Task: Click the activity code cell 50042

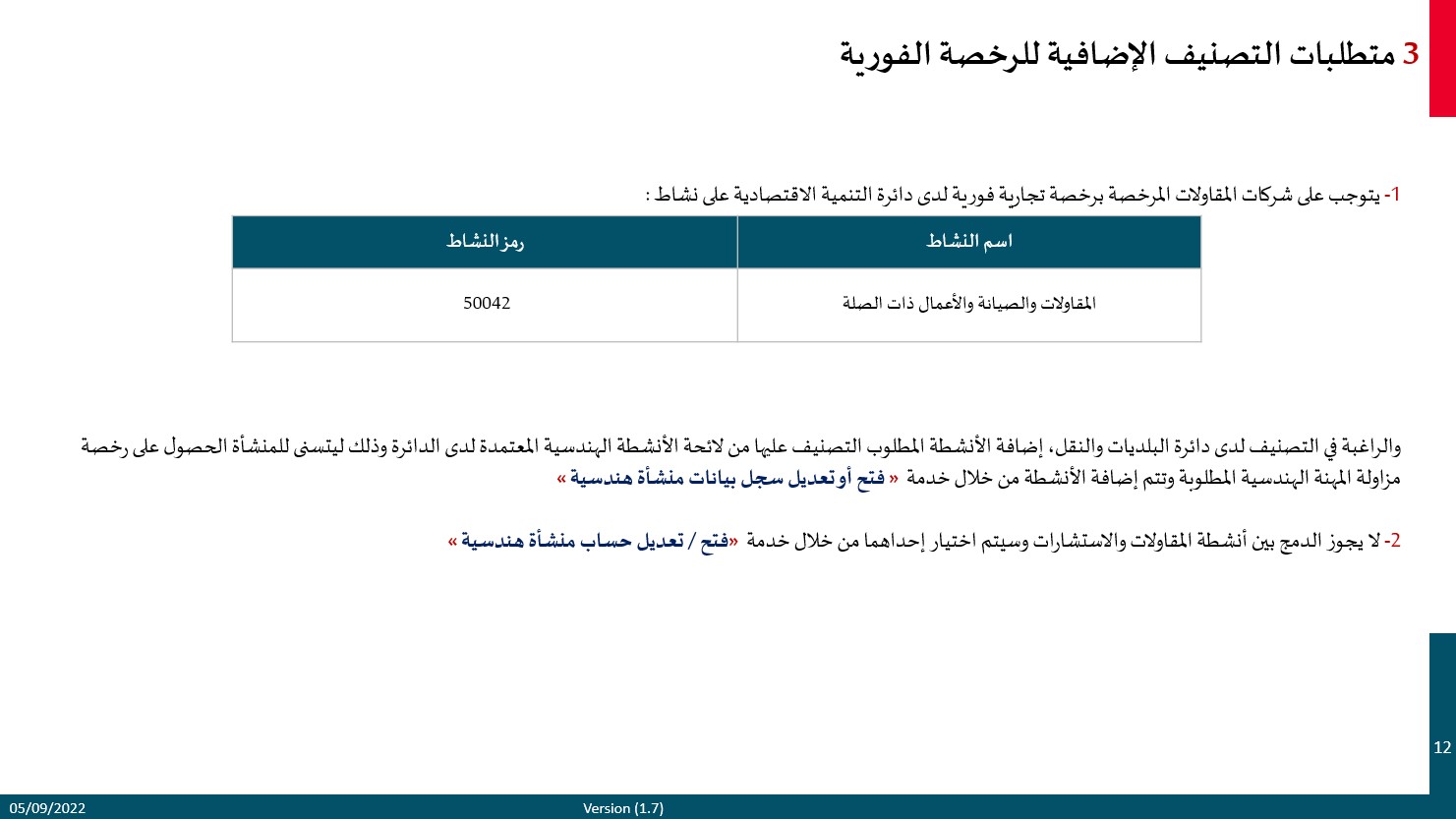Action: pyautogui.click(x=487, y=304)
